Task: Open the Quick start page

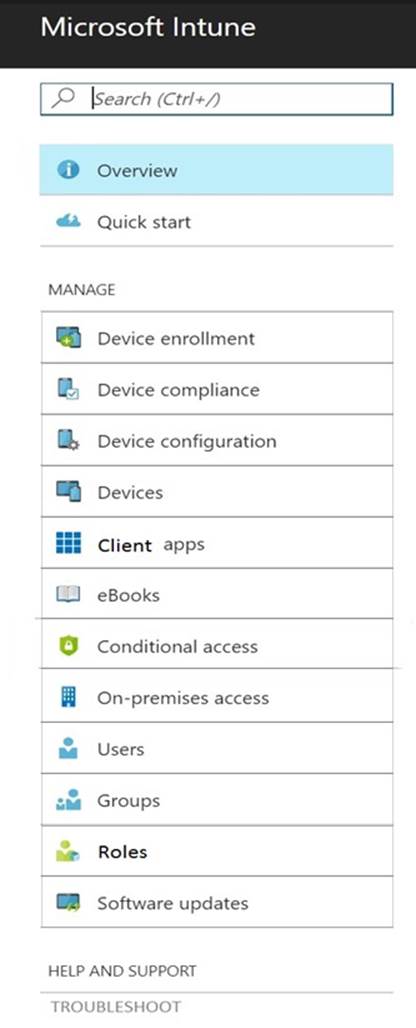Action: [x=216, y=222]
